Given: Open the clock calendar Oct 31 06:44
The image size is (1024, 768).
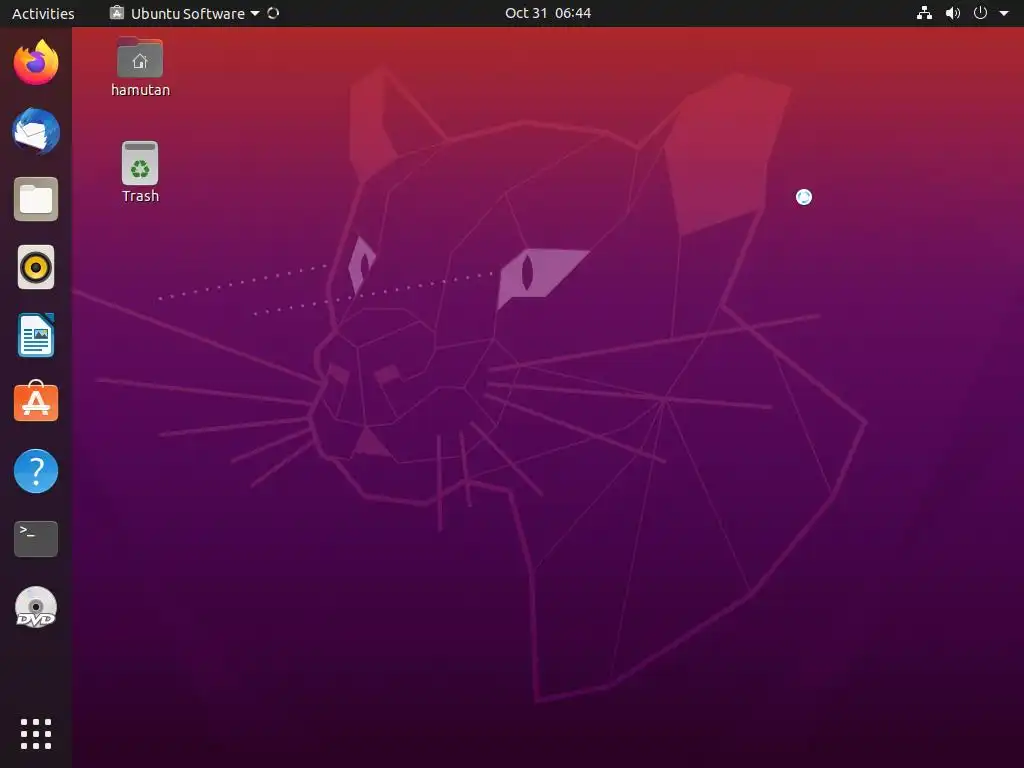Looking at the screenshot, I should [x=548, y=13].
